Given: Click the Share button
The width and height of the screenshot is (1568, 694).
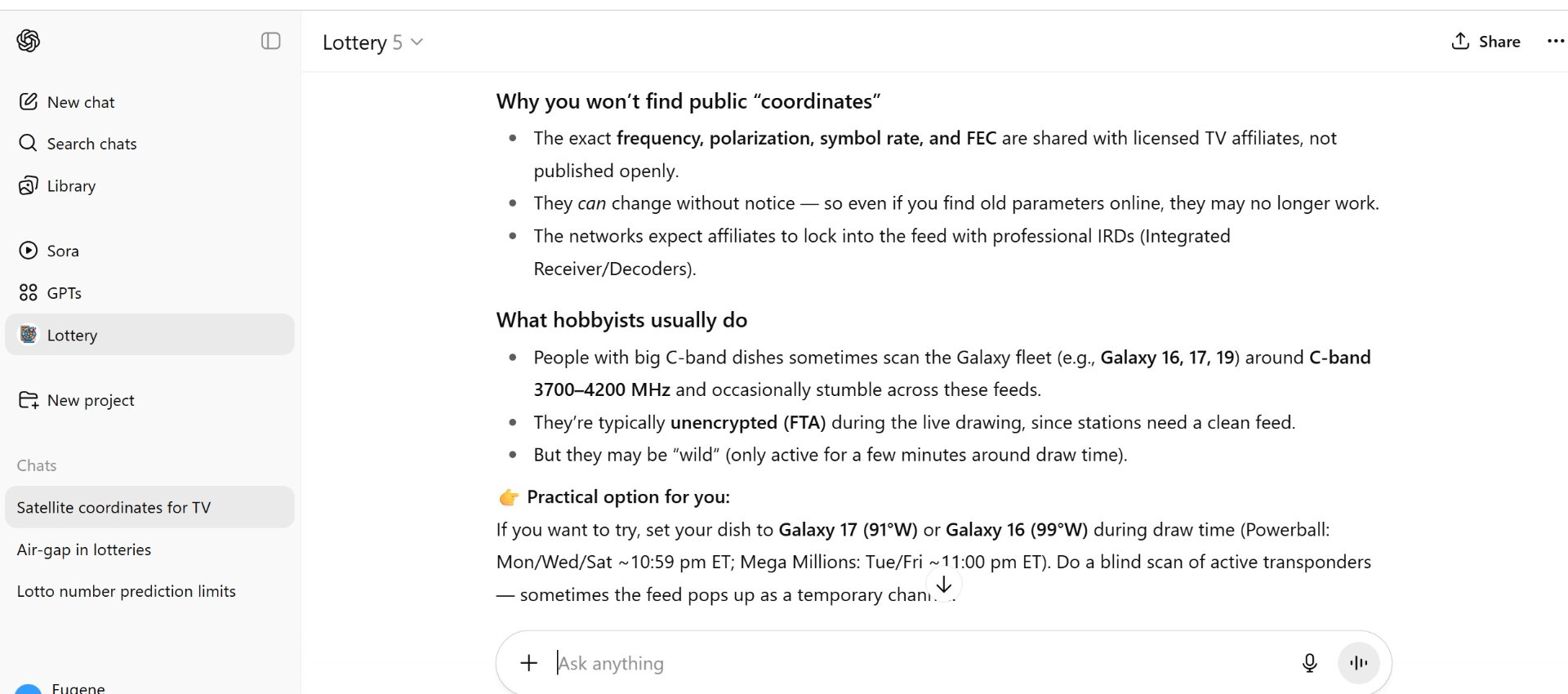Looking at the screenshot, I should coord(1486,42).
